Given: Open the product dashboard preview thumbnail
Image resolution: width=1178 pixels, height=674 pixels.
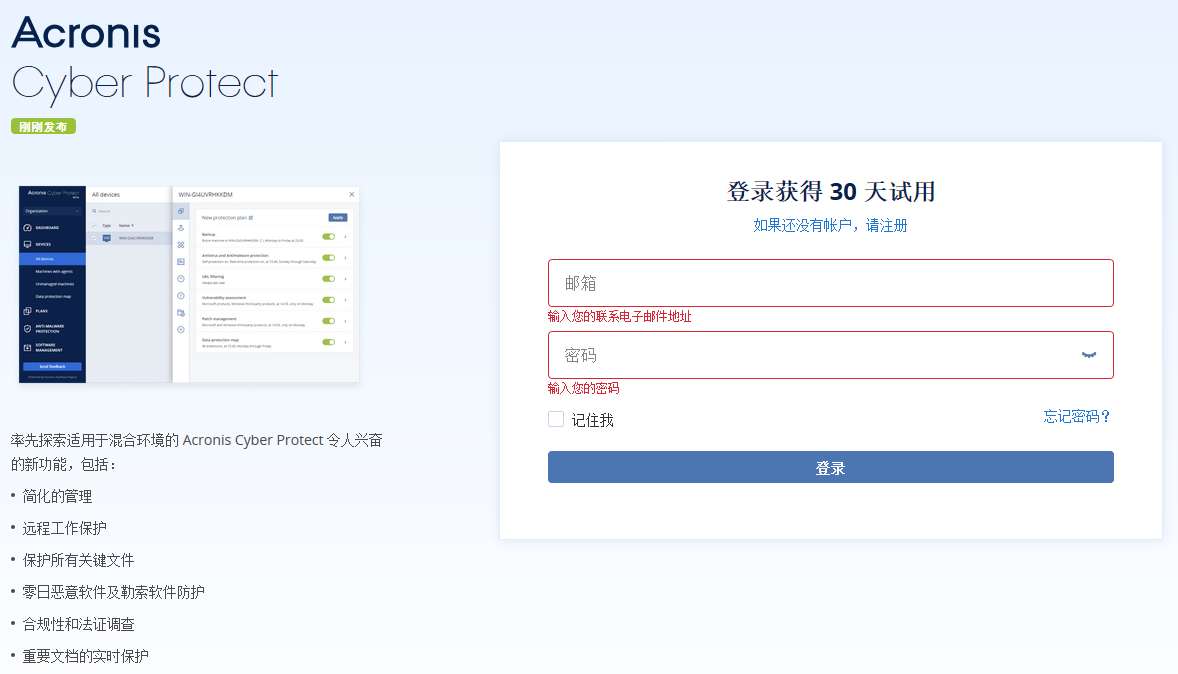Looking at the screenshot, I should (189, 285).
